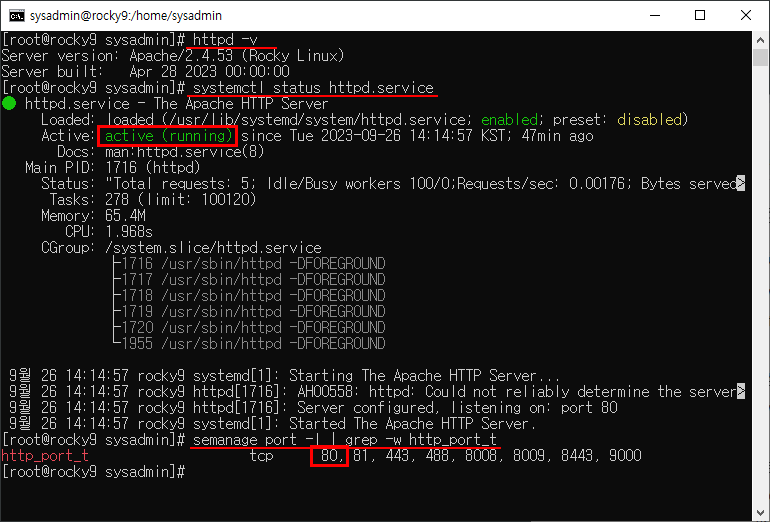Viewport: 770px width, 522px height.
Task: Click the scrollbar up arrow
Action: coord(760,40)
